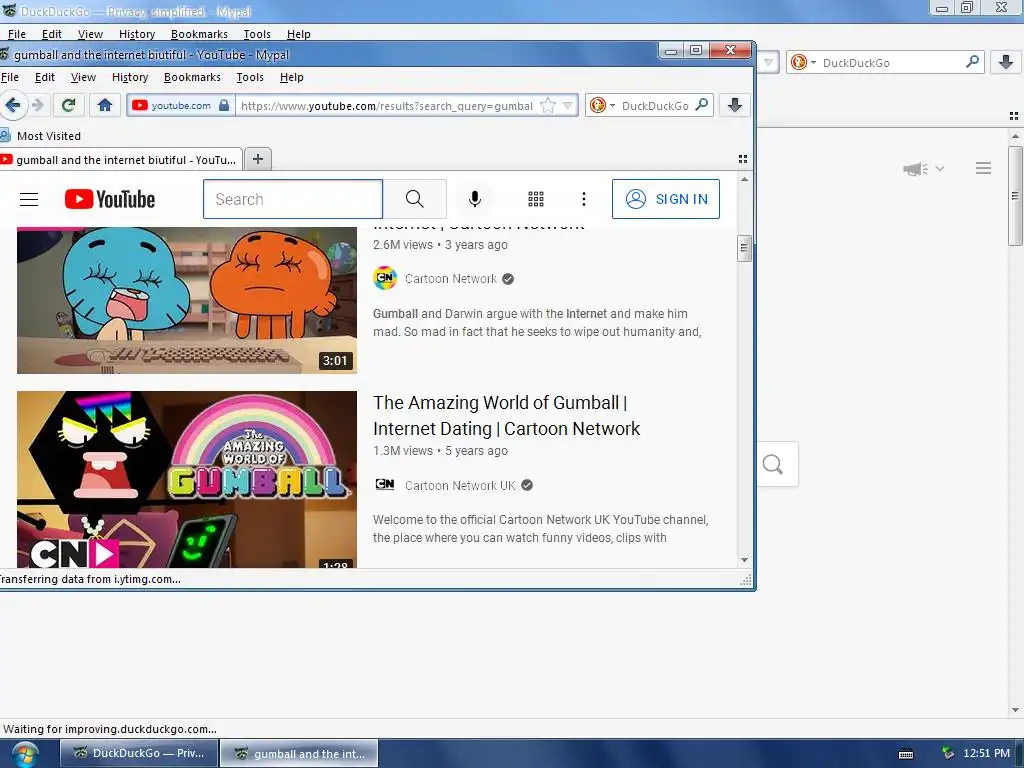Open the Internet Dating video title link

(506, 415)
